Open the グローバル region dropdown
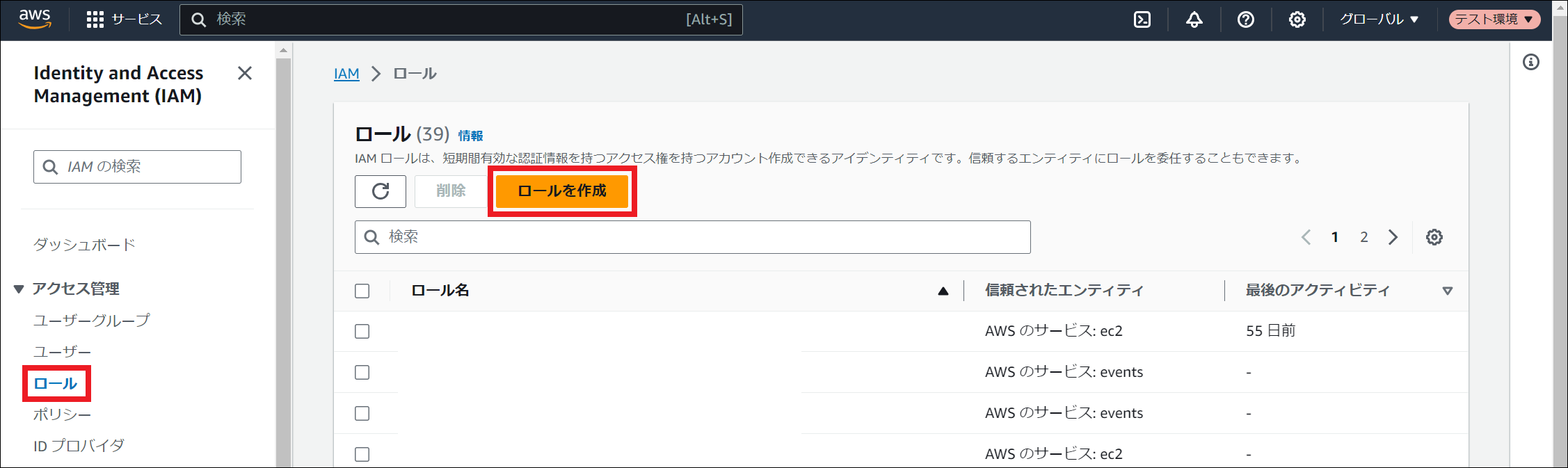 pyautogui.click(x=1379, y=19)
